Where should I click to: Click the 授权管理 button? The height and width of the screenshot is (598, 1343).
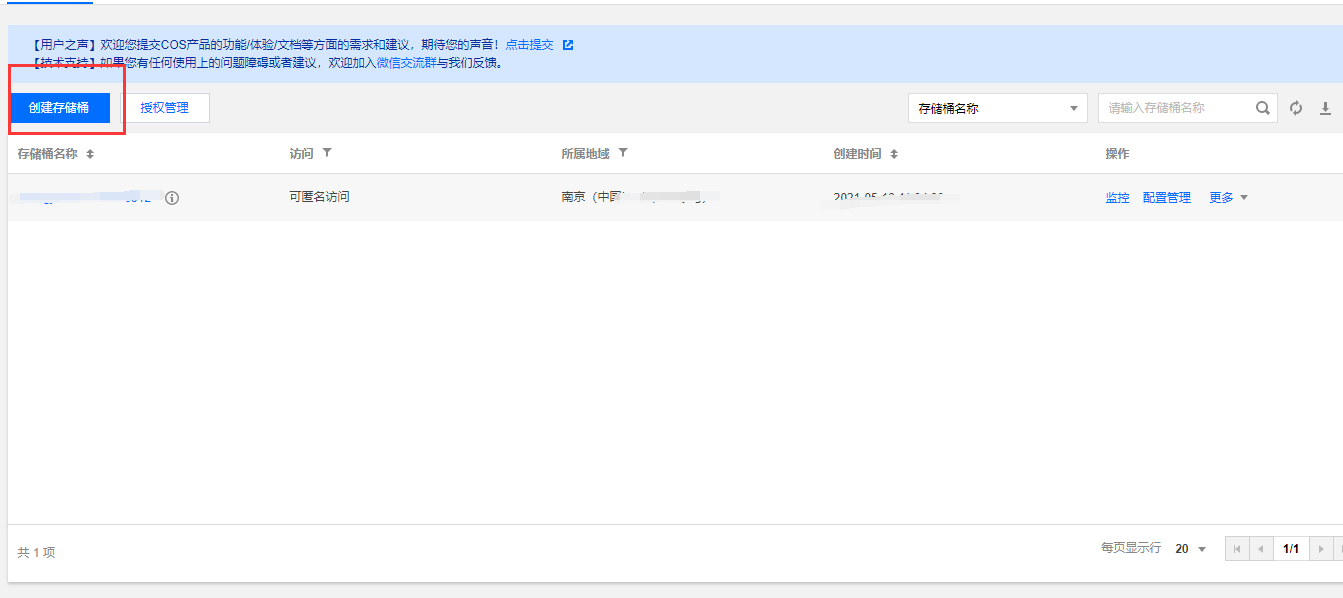click(166, 107)
